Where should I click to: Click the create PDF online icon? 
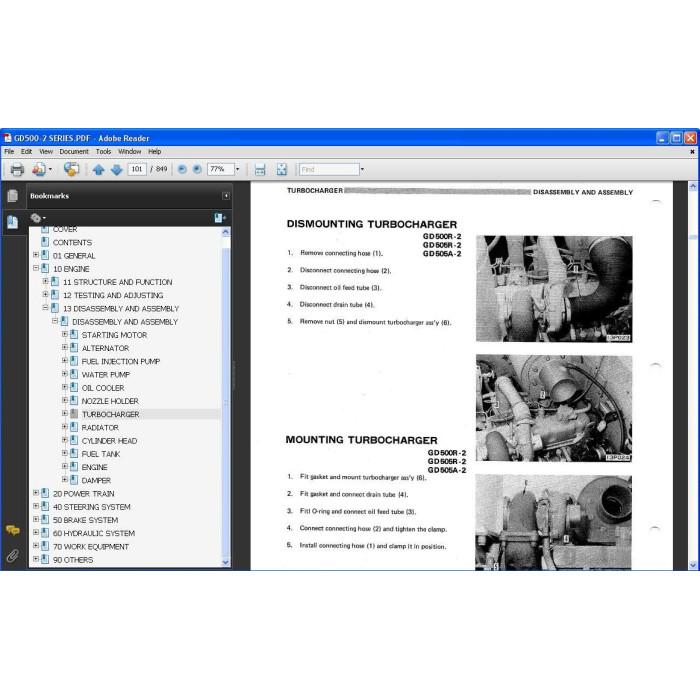coord(39,169)
